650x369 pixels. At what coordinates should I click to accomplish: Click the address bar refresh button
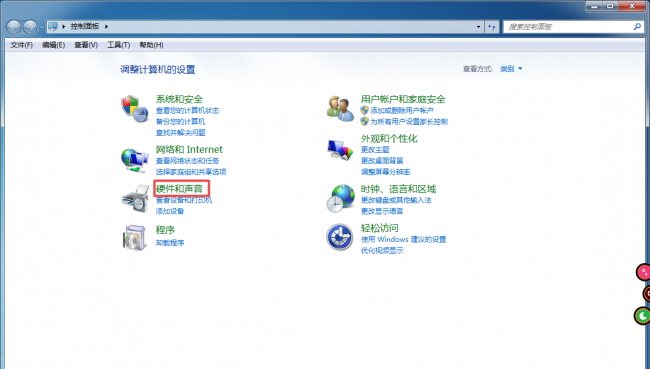(492, 27)
